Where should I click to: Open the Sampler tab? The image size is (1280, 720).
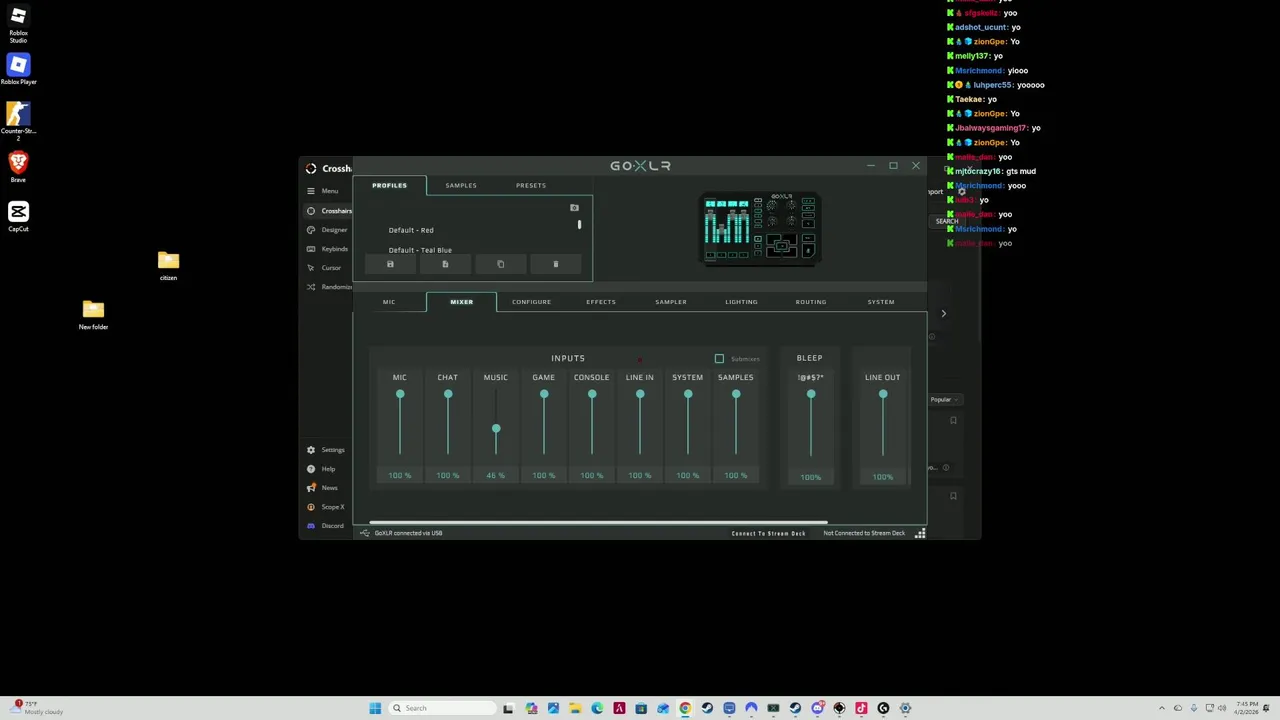click(x=671, y=302)
